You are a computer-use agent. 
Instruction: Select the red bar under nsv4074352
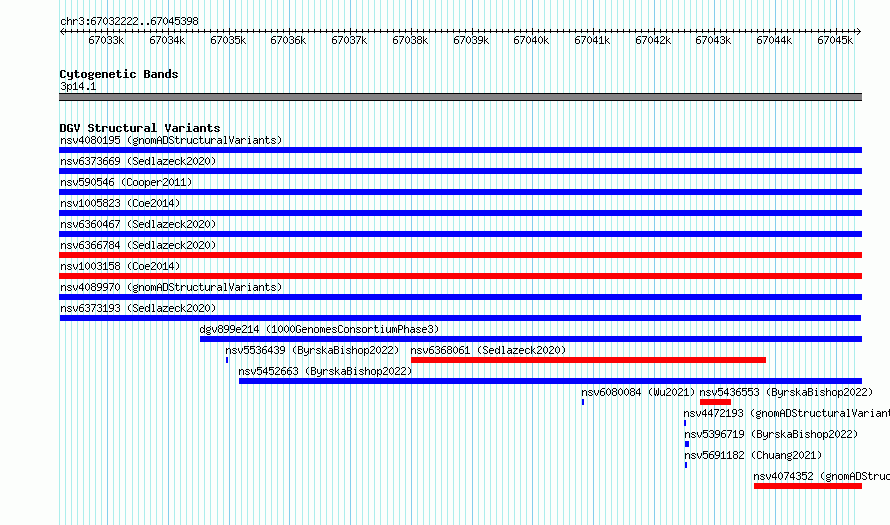pyautogui.click(x=808, y=486)
